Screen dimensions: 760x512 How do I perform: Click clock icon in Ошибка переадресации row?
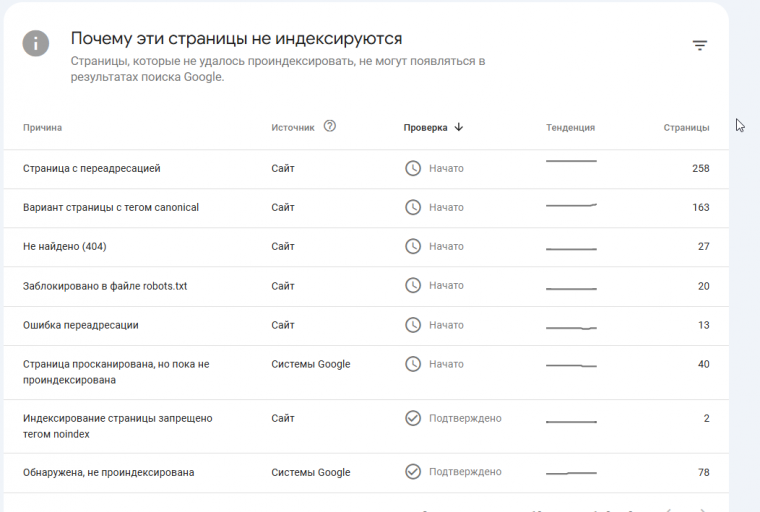pos(413,325)
